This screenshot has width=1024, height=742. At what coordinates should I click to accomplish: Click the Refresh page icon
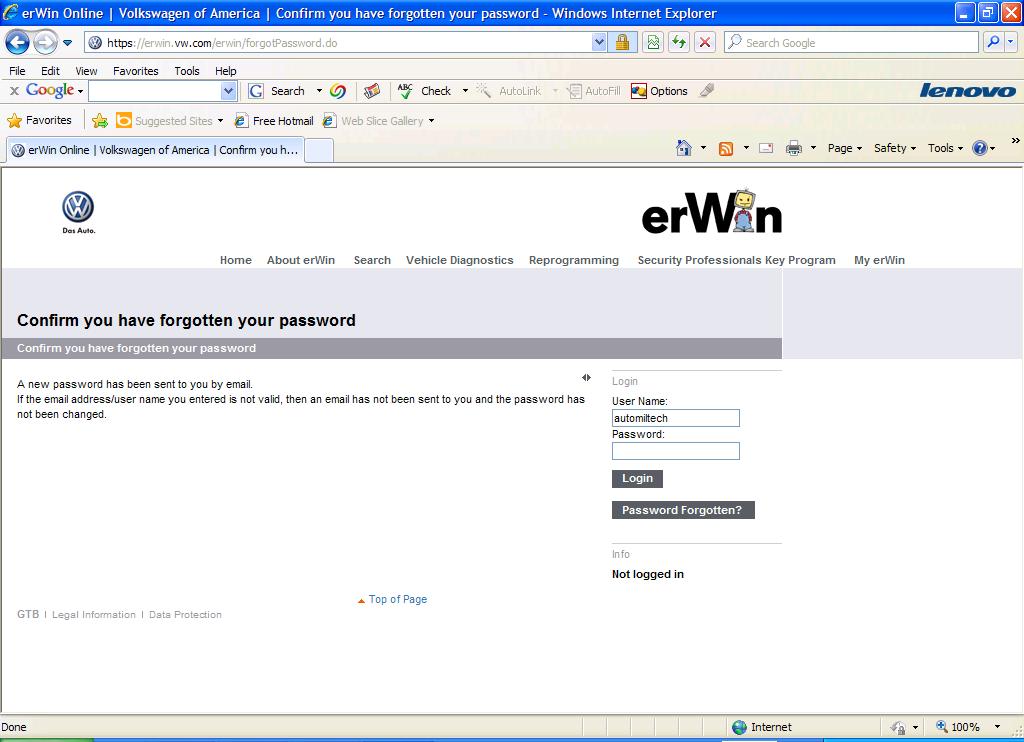coord(679,43)
